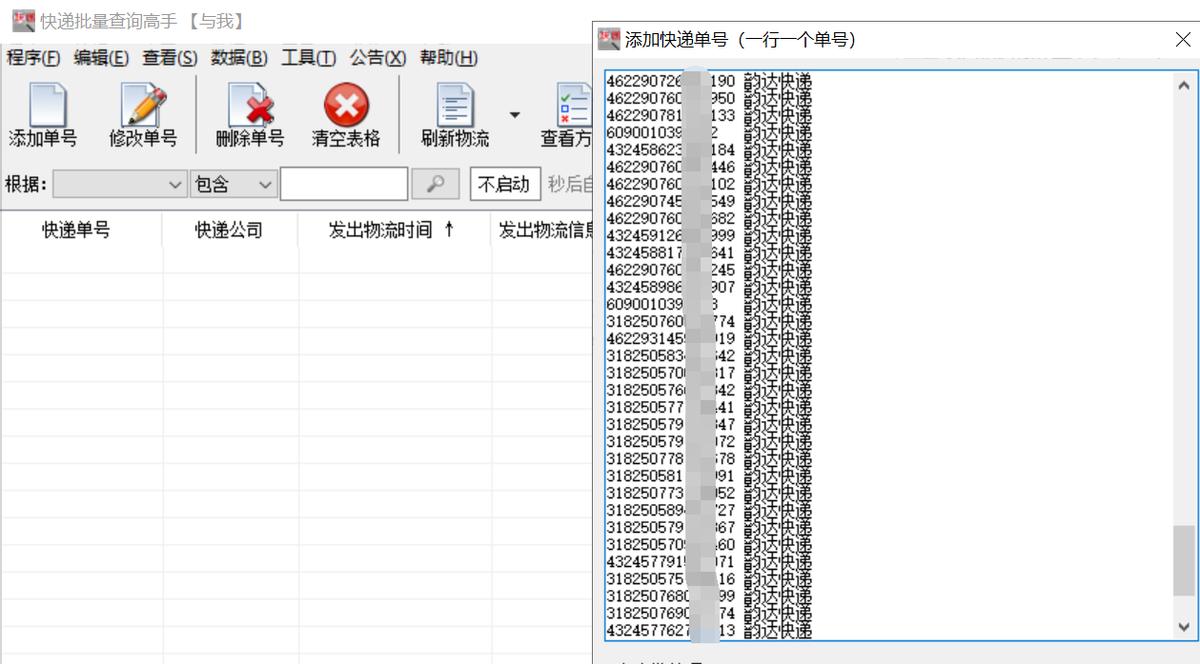1200x664 pixels.
Task: Select the 修改单号 pencil icon
Action: pos(142,105)
